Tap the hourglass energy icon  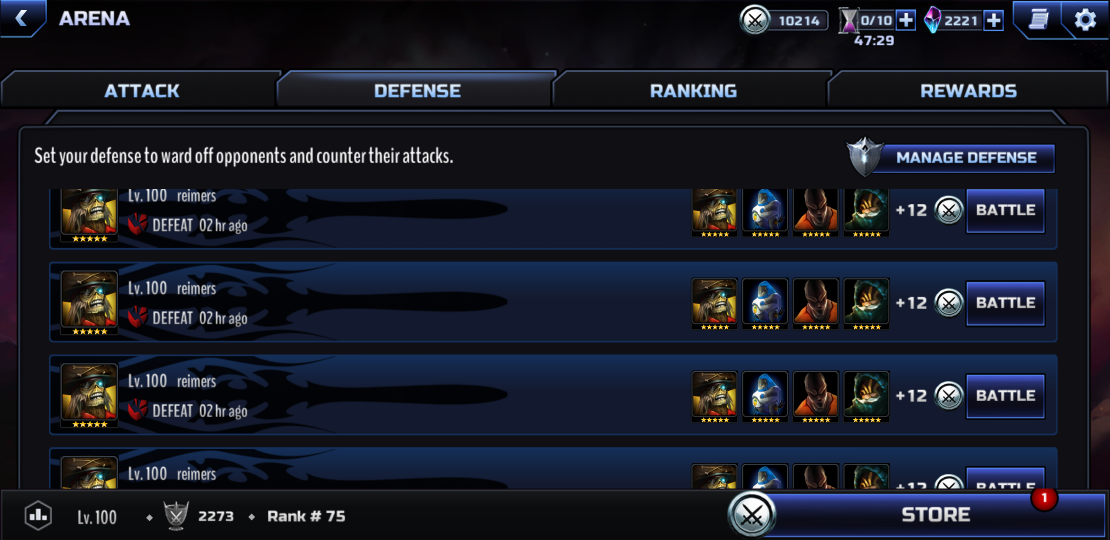click(x=848, y=21)
